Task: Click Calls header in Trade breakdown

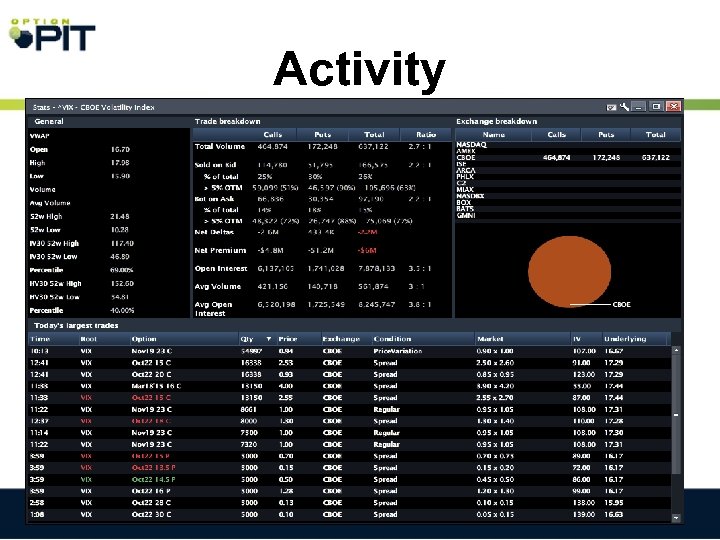Action: pos(272,135)
